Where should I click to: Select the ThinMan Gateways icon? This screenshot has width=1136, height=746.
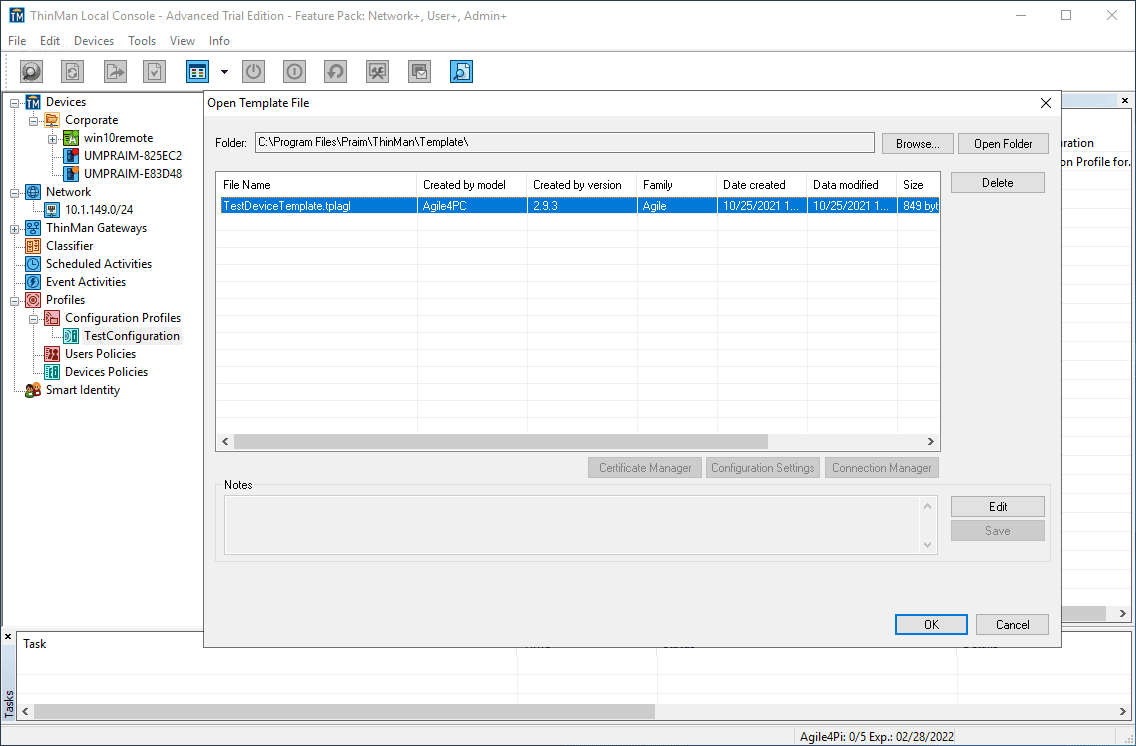pyautogui.click(x=33, y=228)
